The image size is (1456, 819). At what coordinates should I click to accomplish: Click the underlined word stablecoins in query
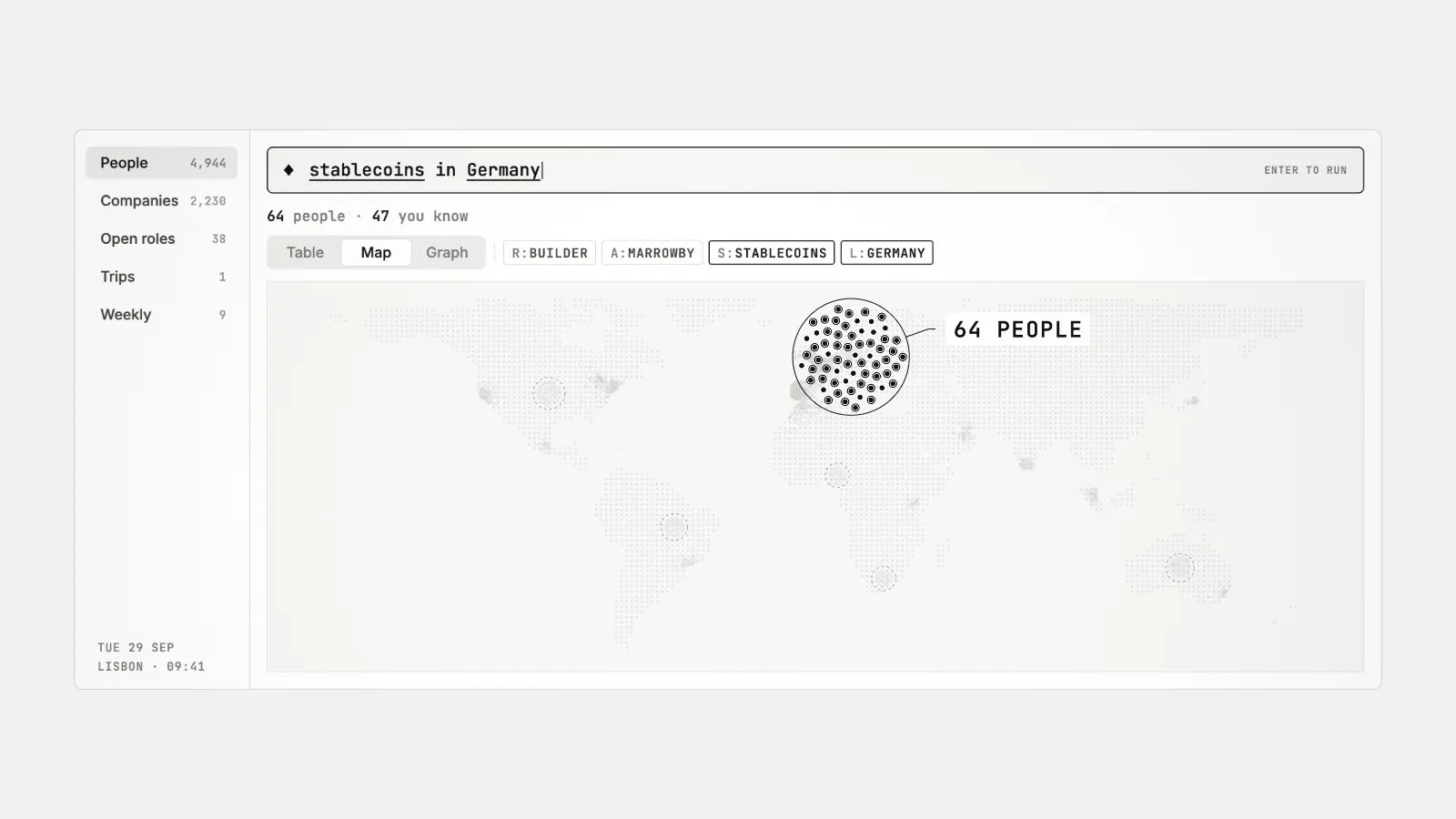(367, 170)
